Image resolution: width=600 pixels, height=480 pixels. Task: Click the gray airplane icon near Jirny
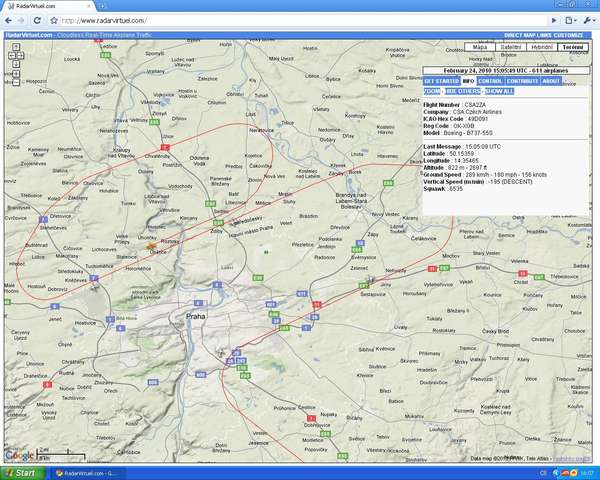pos(370,279)
